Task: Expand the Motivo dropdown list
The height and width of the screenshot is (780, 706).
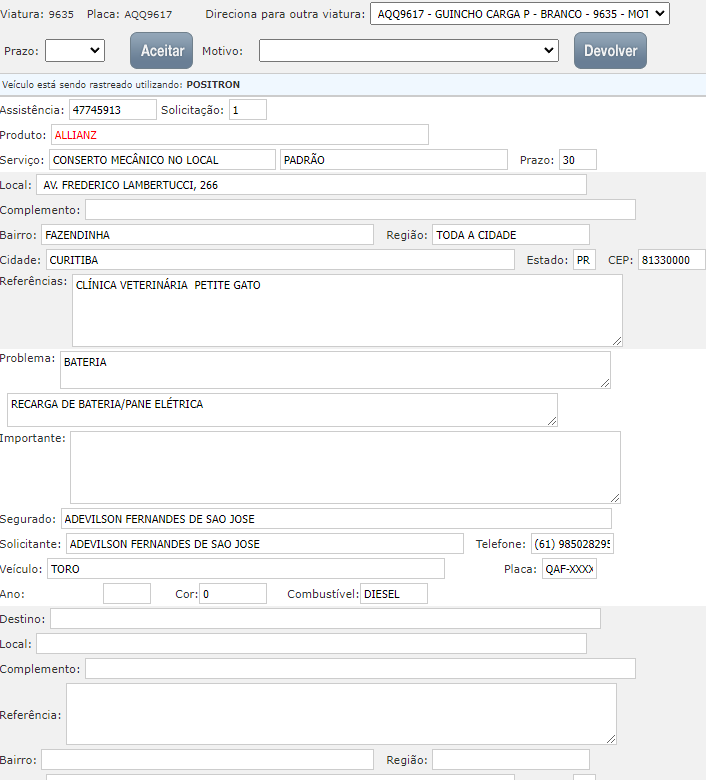Action: pyautogui.click(x=408, y=50)
